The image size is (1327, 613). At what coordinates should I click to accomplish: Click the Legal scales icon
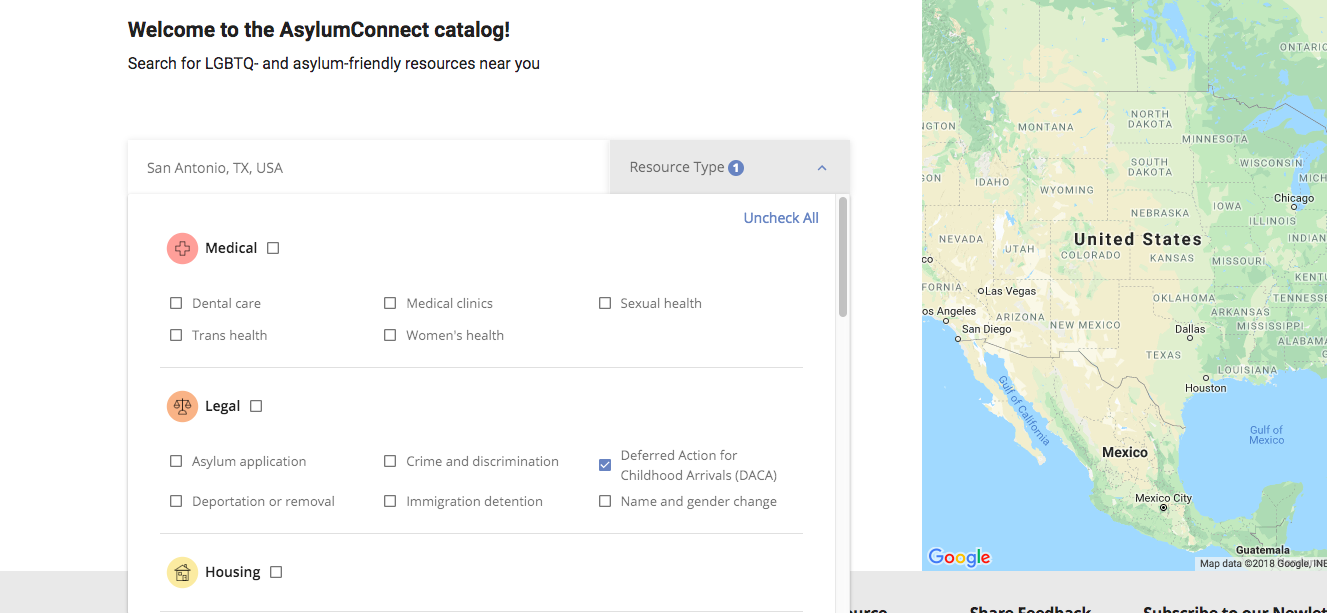pyautogui.click(x=182, y=406)
